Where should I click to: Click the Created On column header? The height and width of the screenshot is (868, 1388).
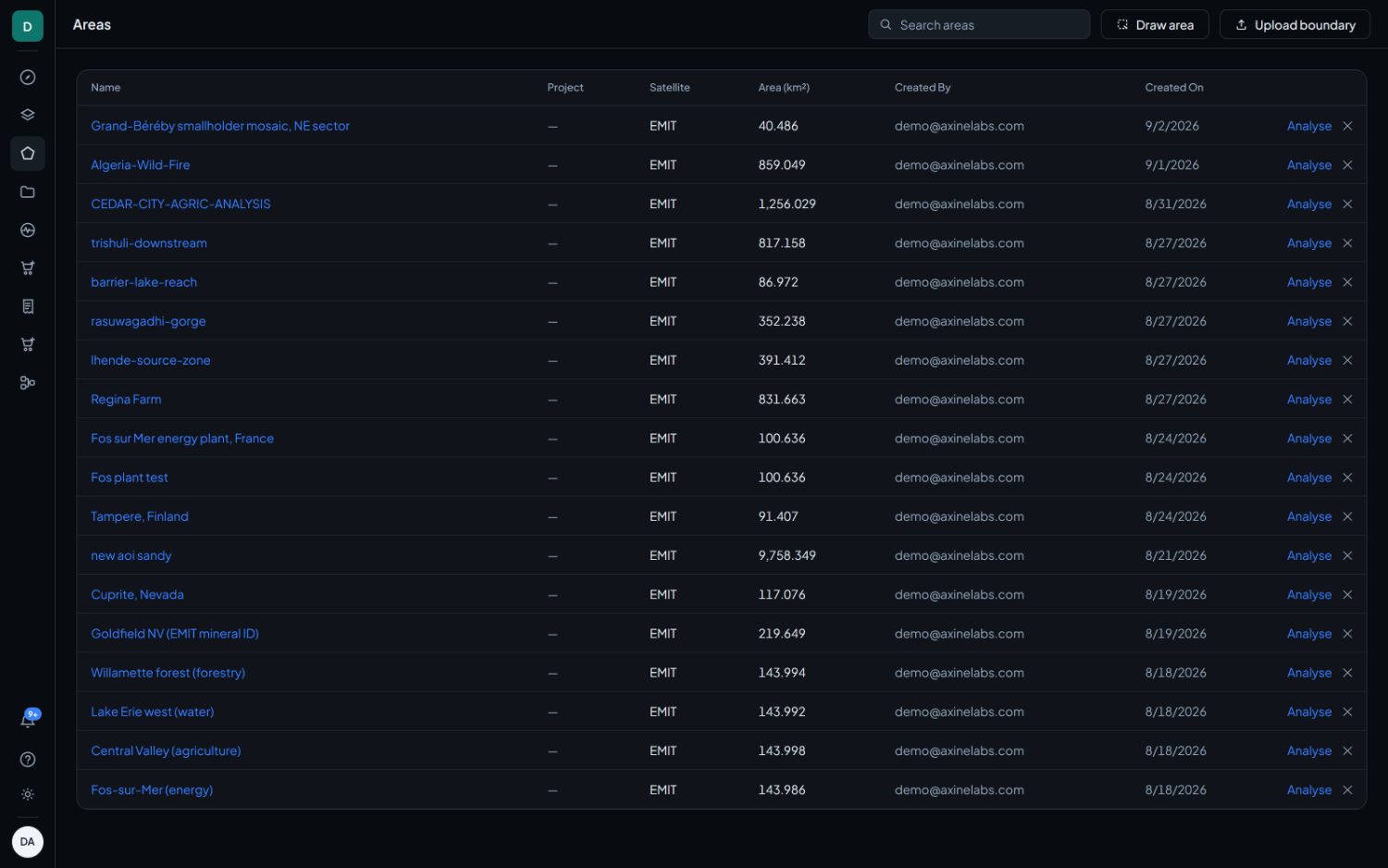(1173, 88)
